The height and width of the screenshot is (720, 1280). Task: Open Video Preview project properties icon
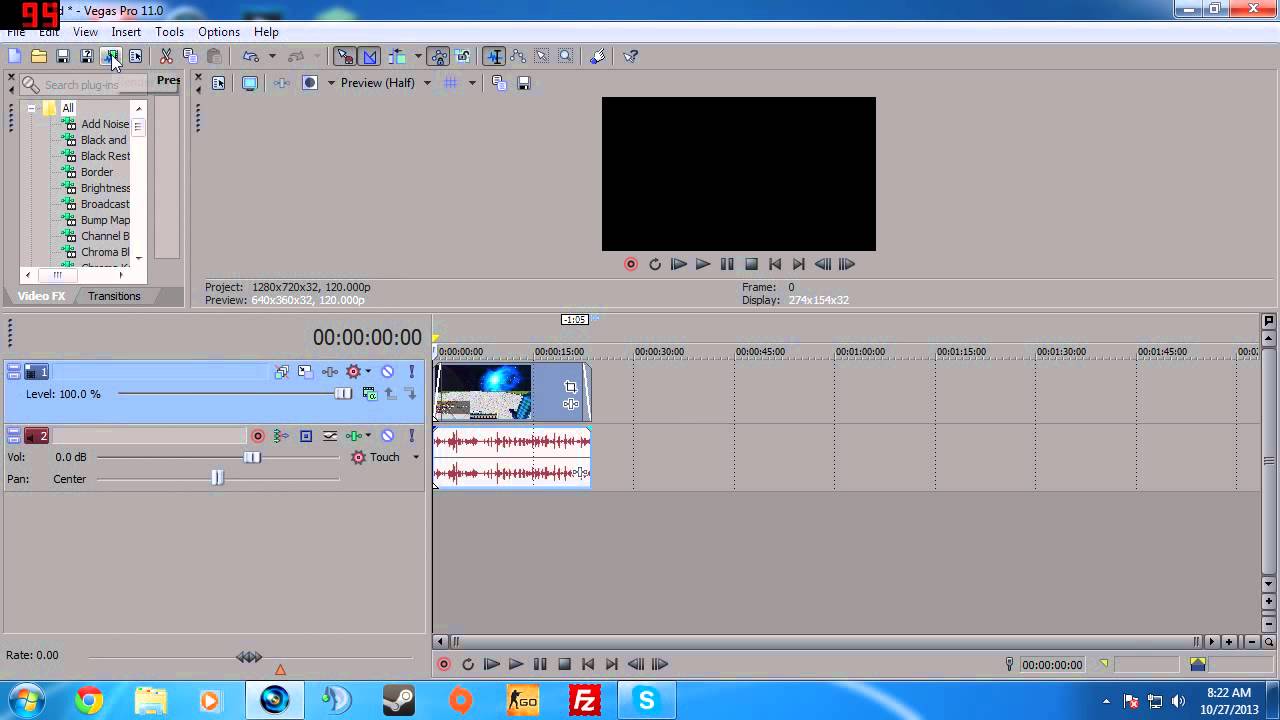pyautogui.click(x=219, y=83)
